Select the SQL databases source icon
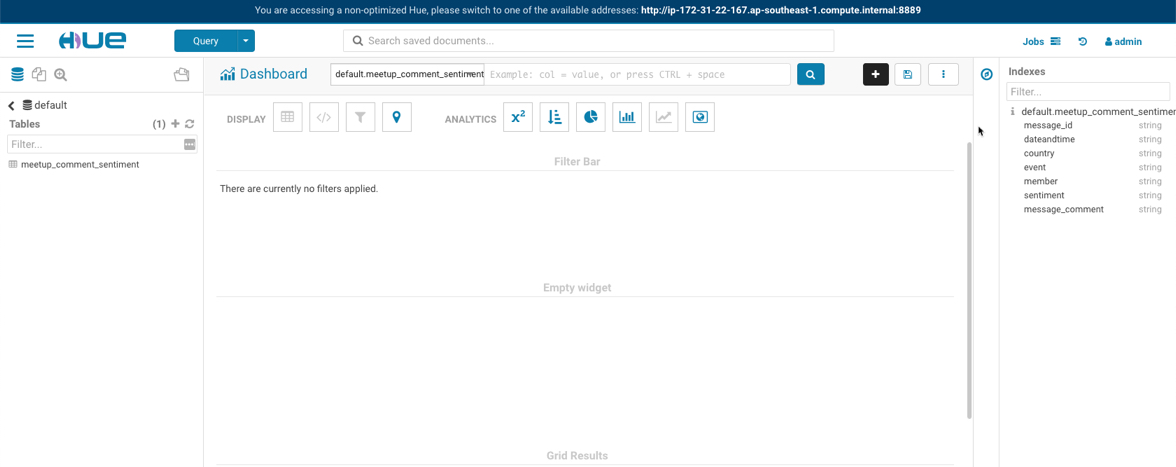 pos(17,74)
